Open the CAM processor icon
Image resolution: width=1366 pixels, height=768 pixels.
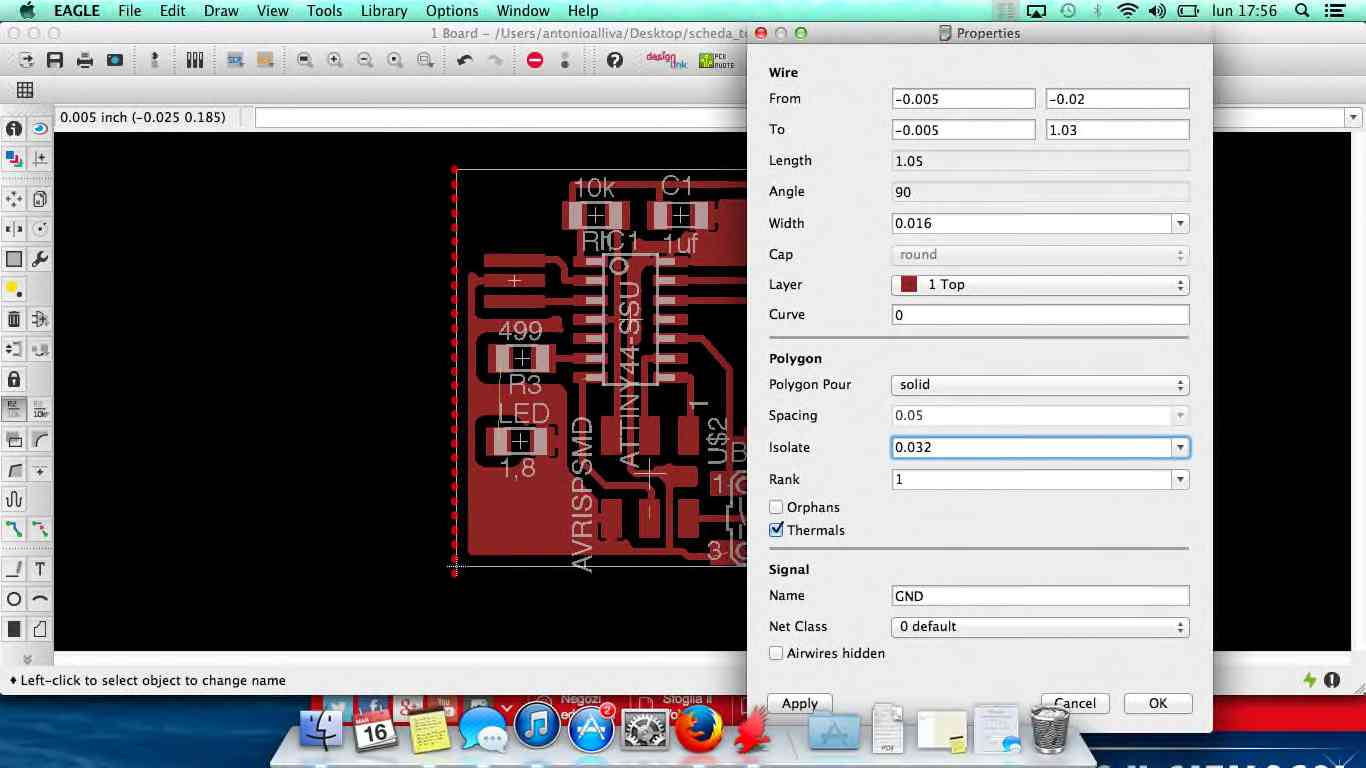[115, 60]
